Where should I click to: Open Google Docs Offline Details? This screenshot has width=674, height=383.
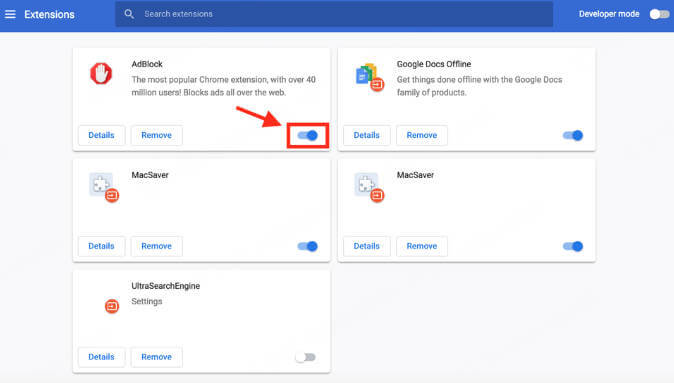[x=367, y=135]
